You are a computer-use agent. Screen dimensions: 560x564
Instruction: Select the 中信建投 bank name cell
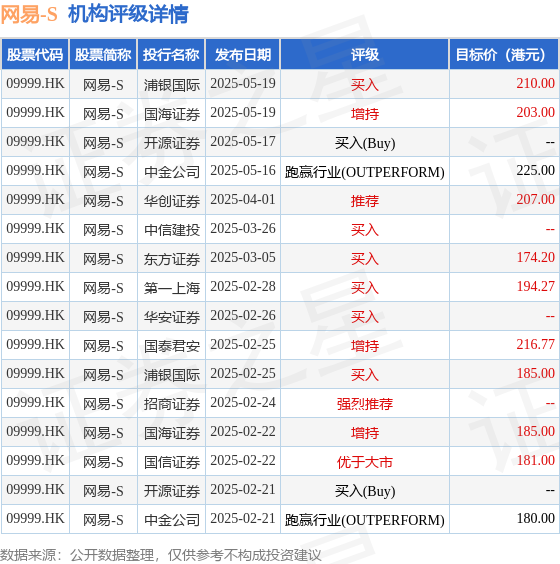click(172, 229)
